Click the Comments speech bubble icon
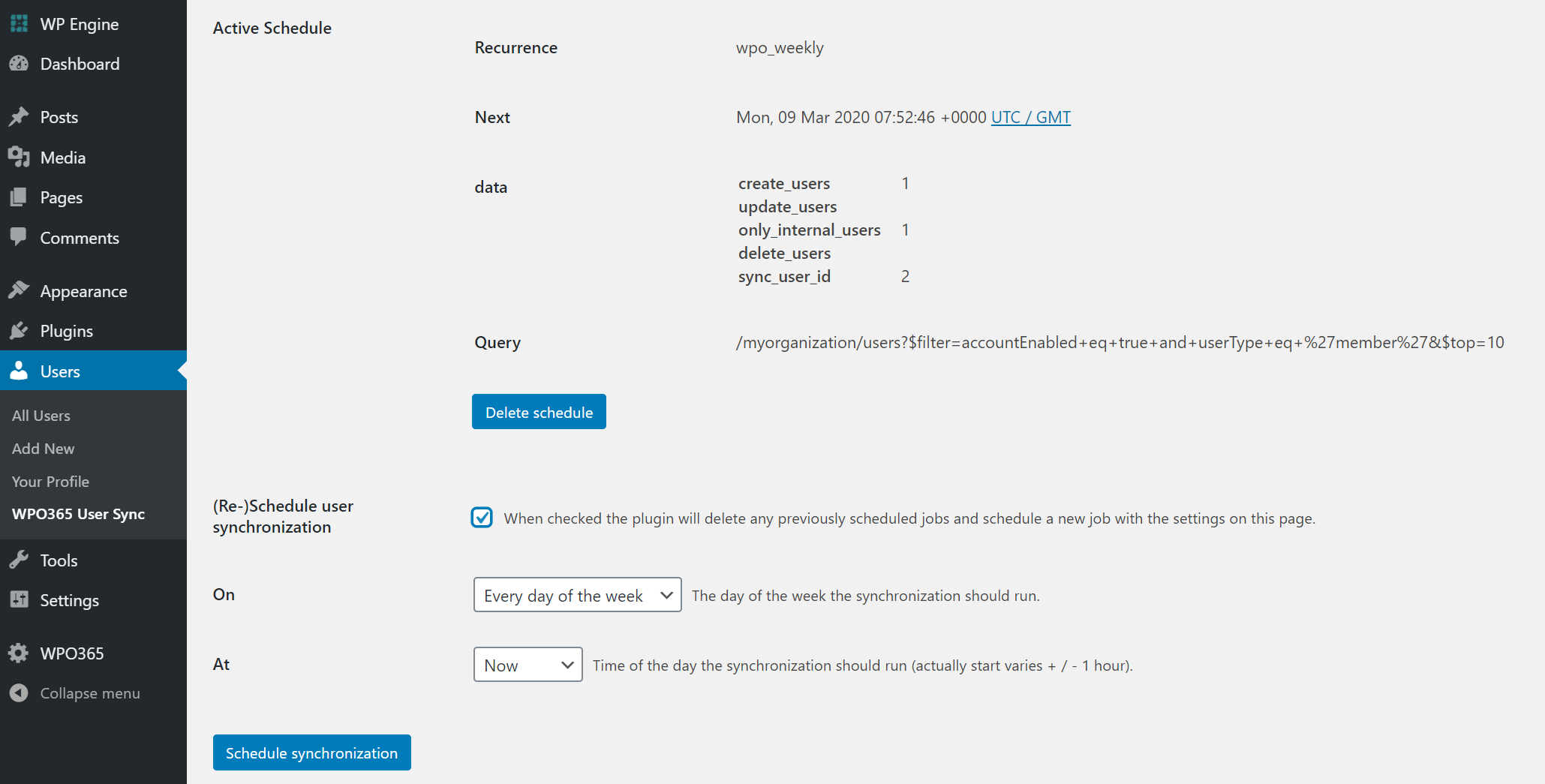 pyautogui.click(x=19, y=238)
